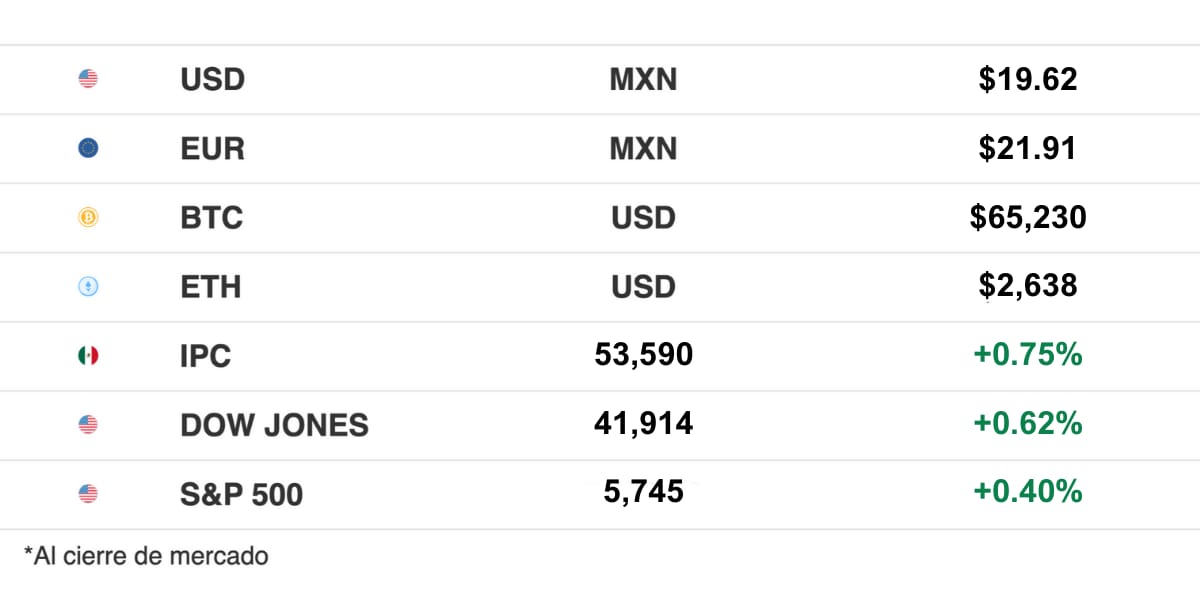Select the $65,230 Bitcoin price
Screen dimensions: 1200x600
1027,217
